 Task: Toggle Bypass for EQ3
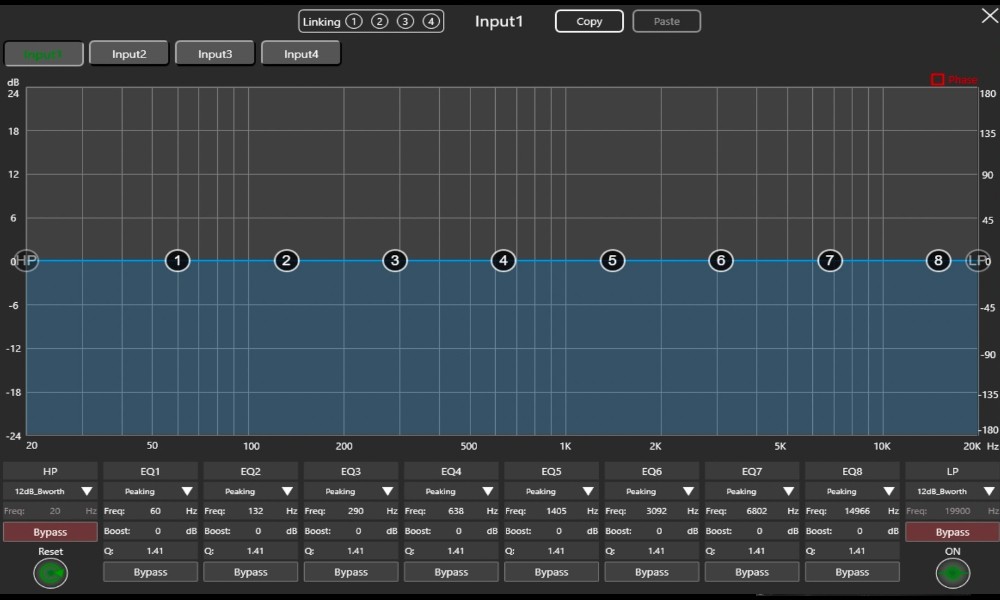pos(351,572)
